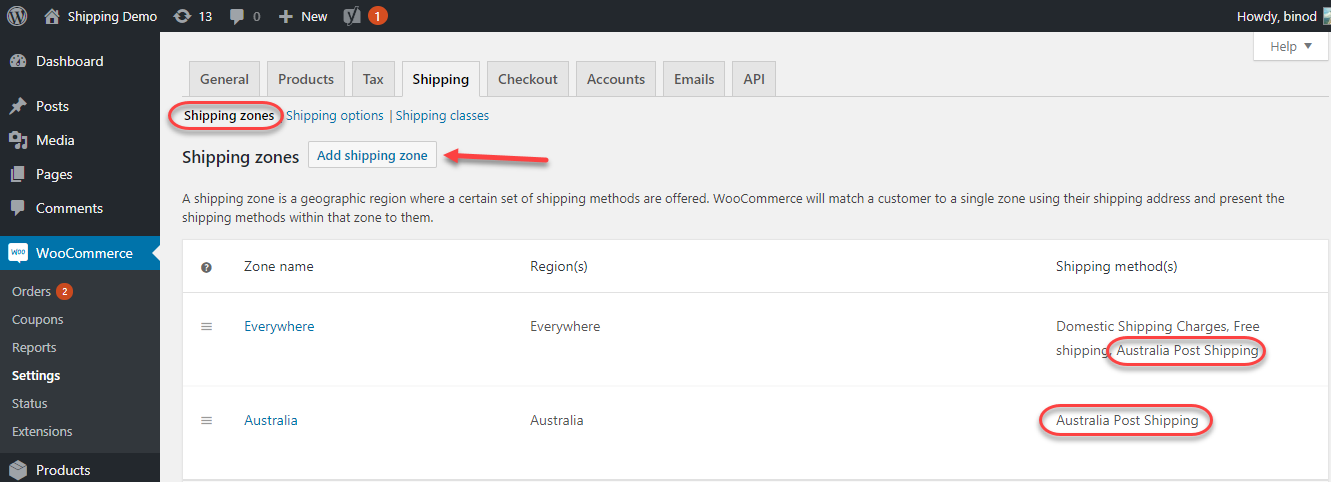This screenshot has width=1331, height=482.
Task: Select the Shipping tab
Action: click(441, 79)
